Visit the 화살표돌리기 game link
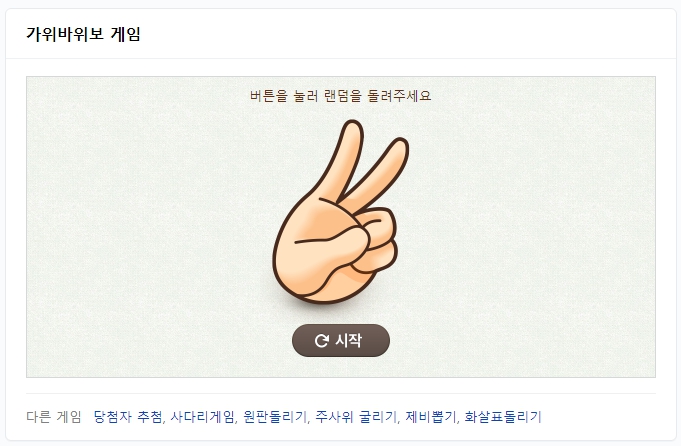Screen dimensions: 681x446 pyautogui.click(x=503, y=417)
